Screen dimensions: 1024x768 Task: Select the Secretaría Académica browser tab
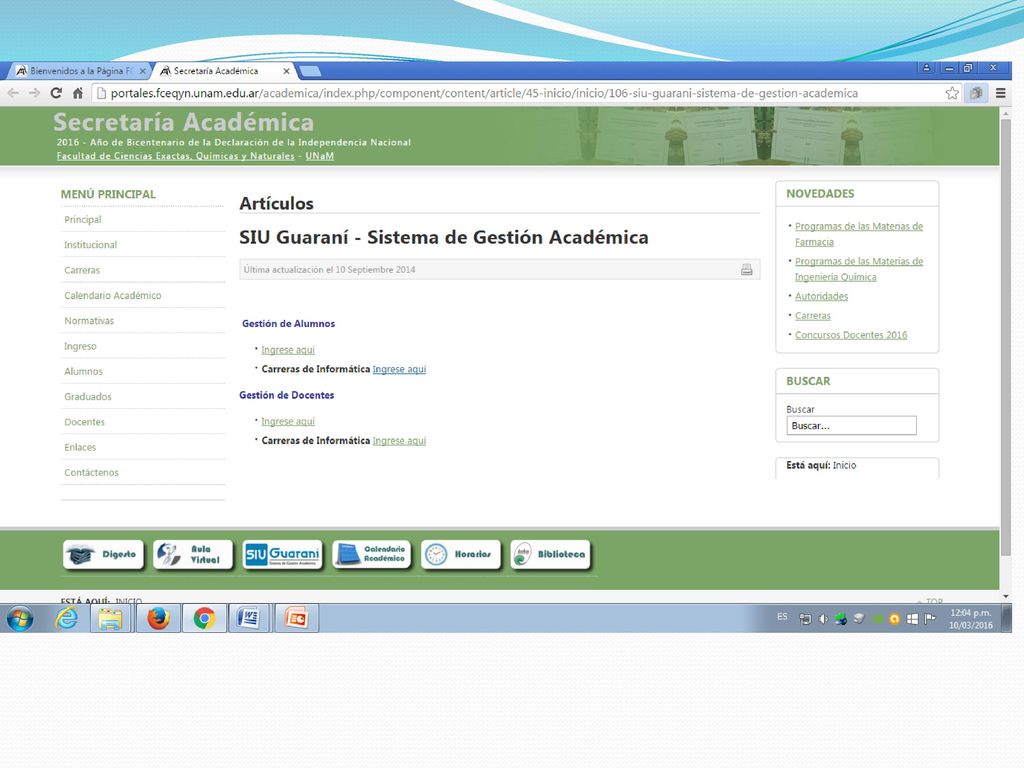point(216,71)
